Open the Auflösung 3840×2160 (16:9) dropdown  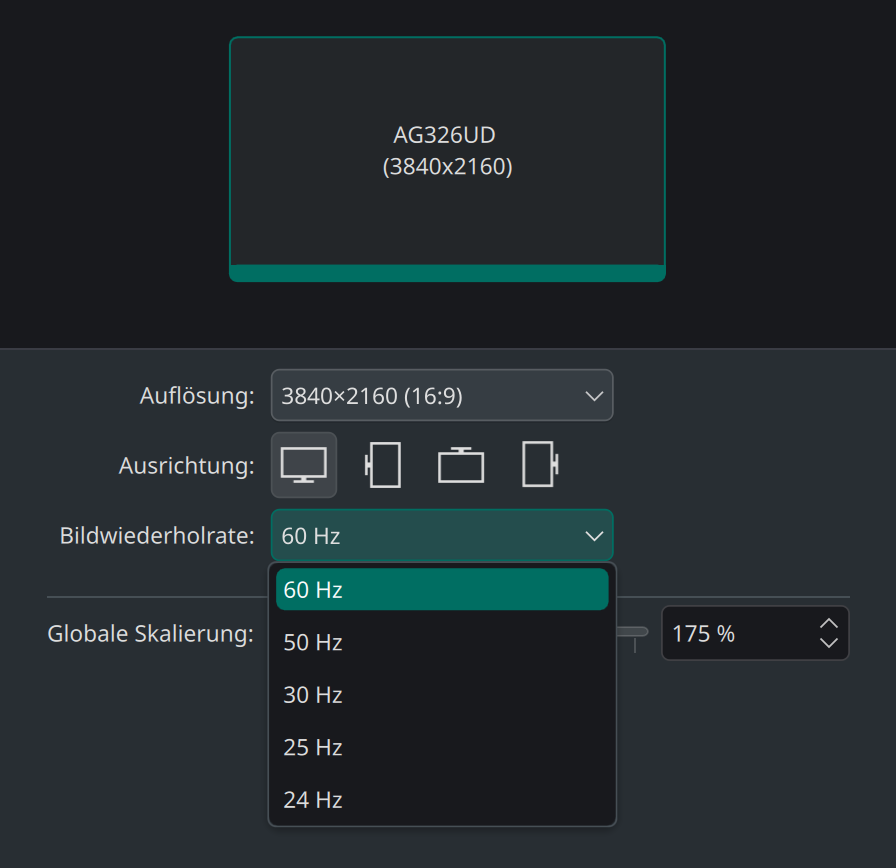tap(442, 395)
